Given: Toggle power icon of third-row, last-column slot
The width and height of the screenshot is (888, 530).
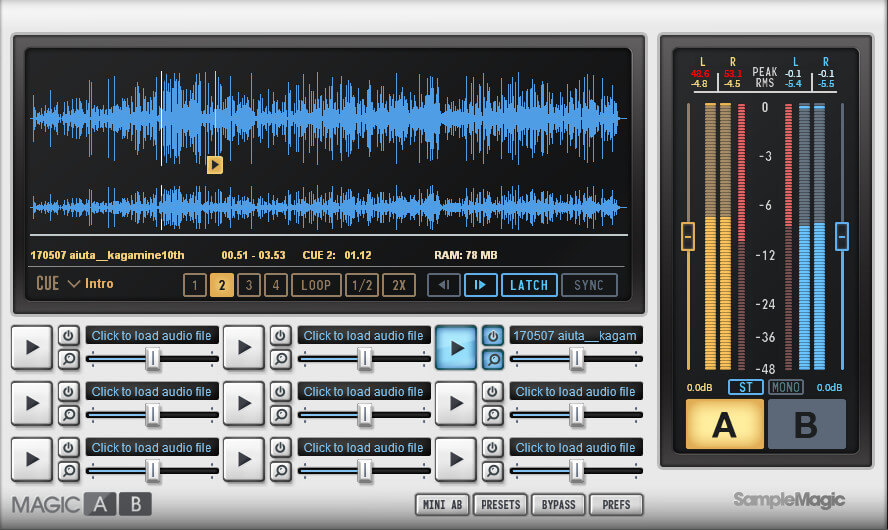Looking at the screenshot, I should pos(493,447).
